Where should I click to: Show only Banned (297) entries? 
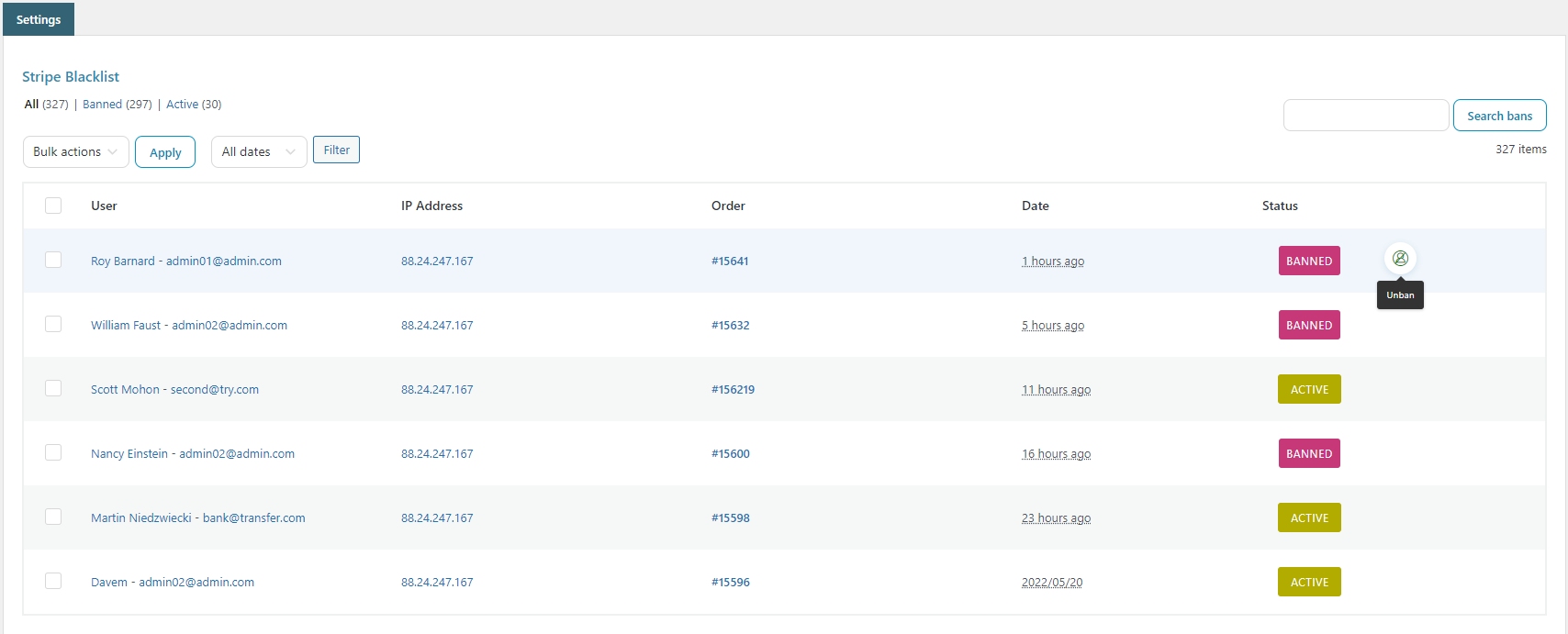click(117, 105)
